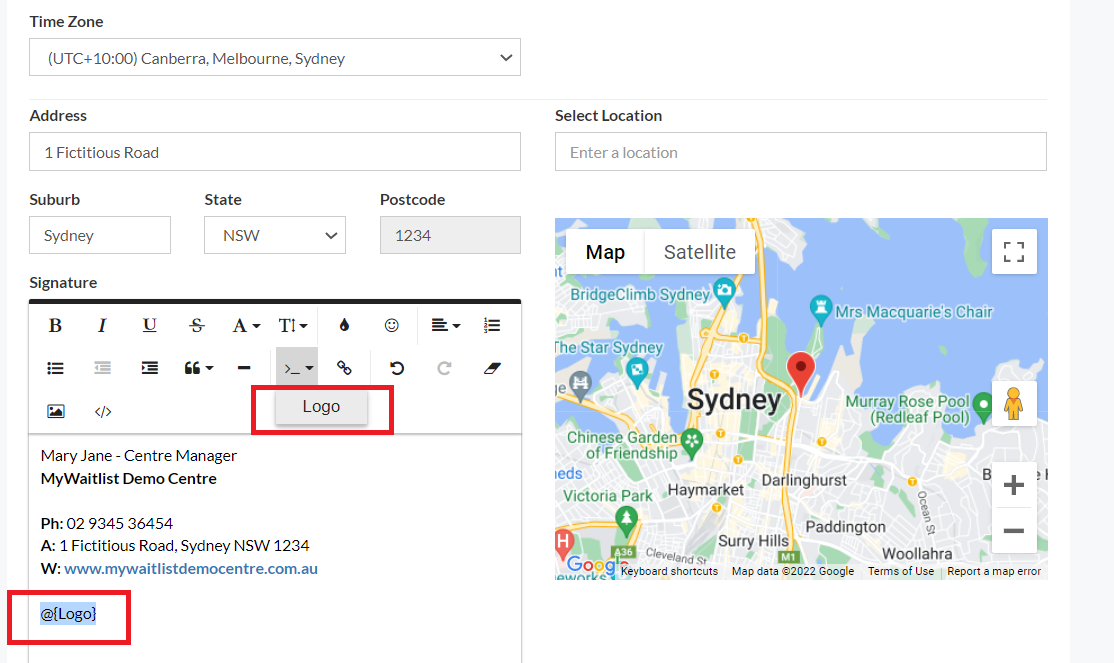
Task: Open text alignment dropdown
Action: (445, 325)
